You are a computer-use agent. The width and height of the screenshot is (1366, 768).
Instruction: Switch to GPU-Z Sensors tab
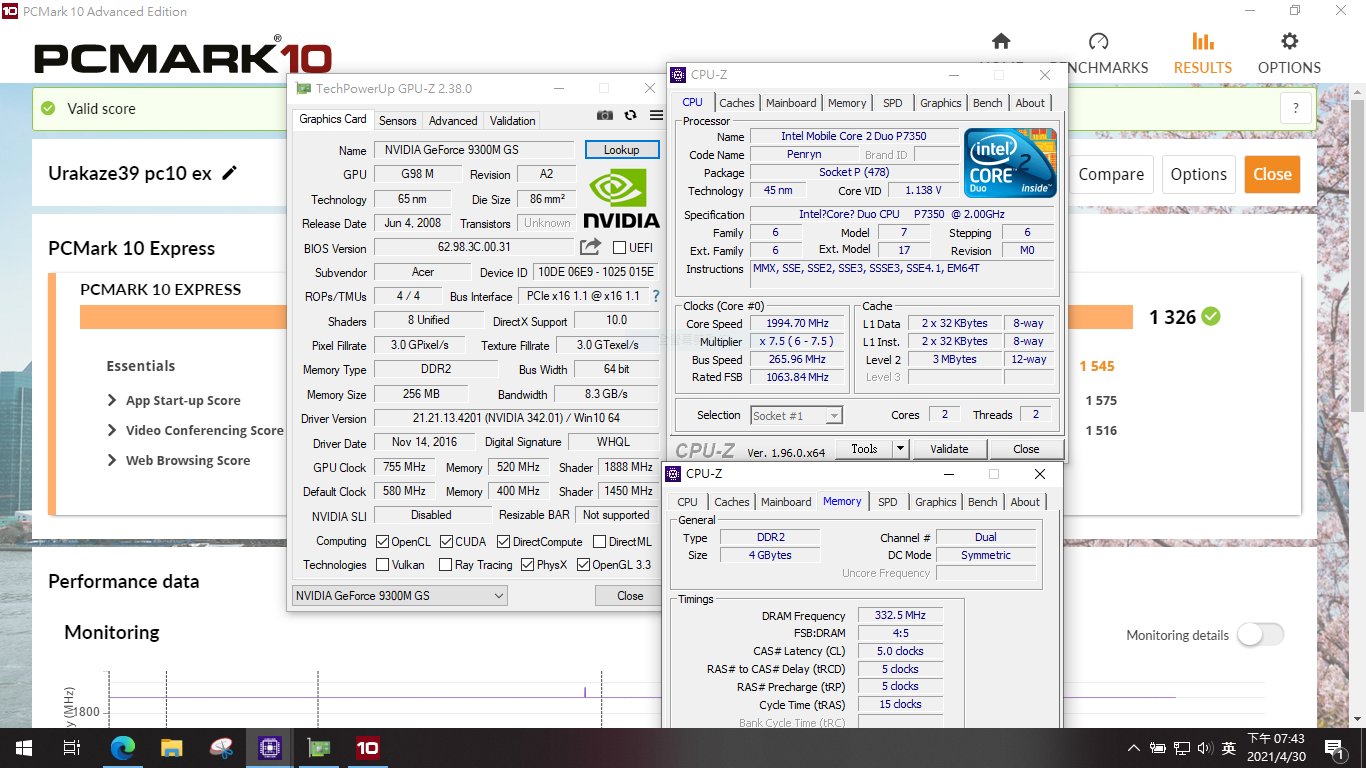[397, 120]
